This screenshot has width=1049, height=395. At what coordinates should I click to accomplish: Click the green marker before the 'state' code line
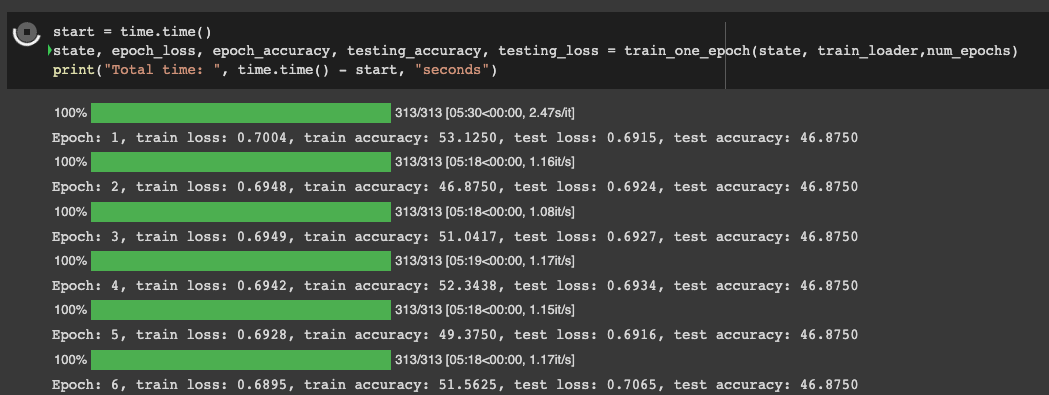click(x=50, y=51)
